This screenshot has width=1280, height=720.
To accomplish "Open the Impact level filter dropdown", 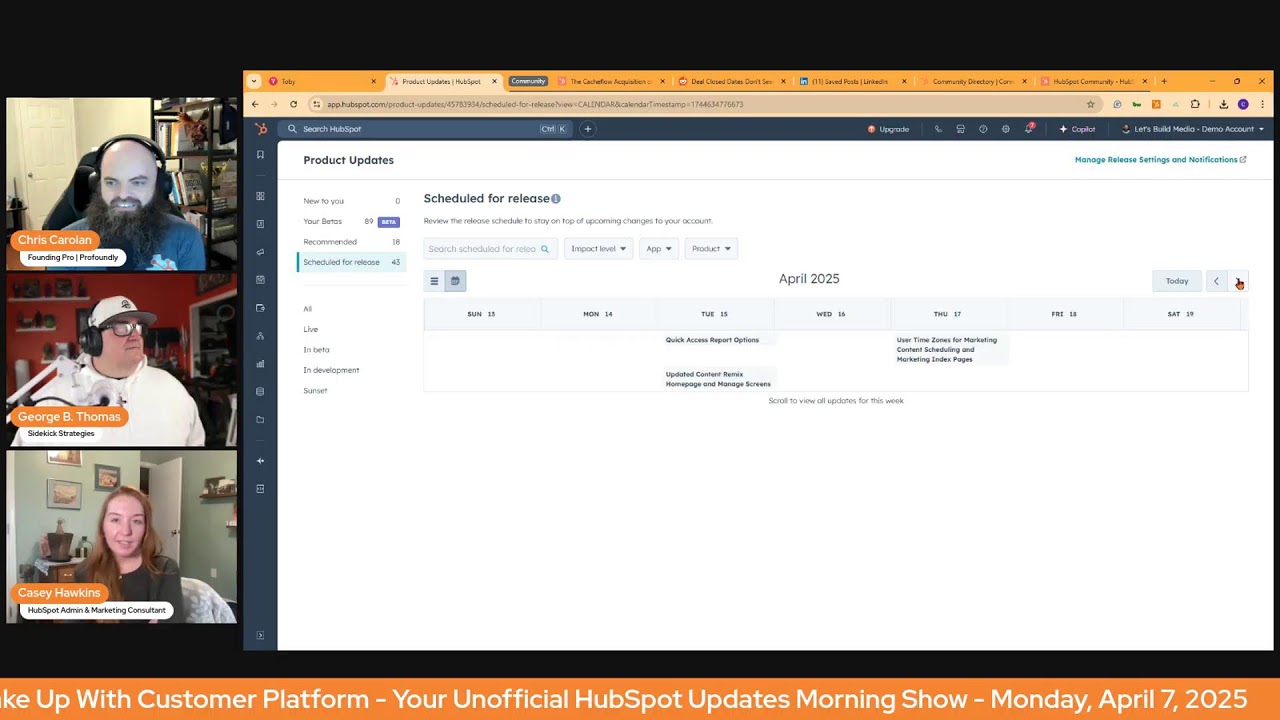I will point(598,249).
